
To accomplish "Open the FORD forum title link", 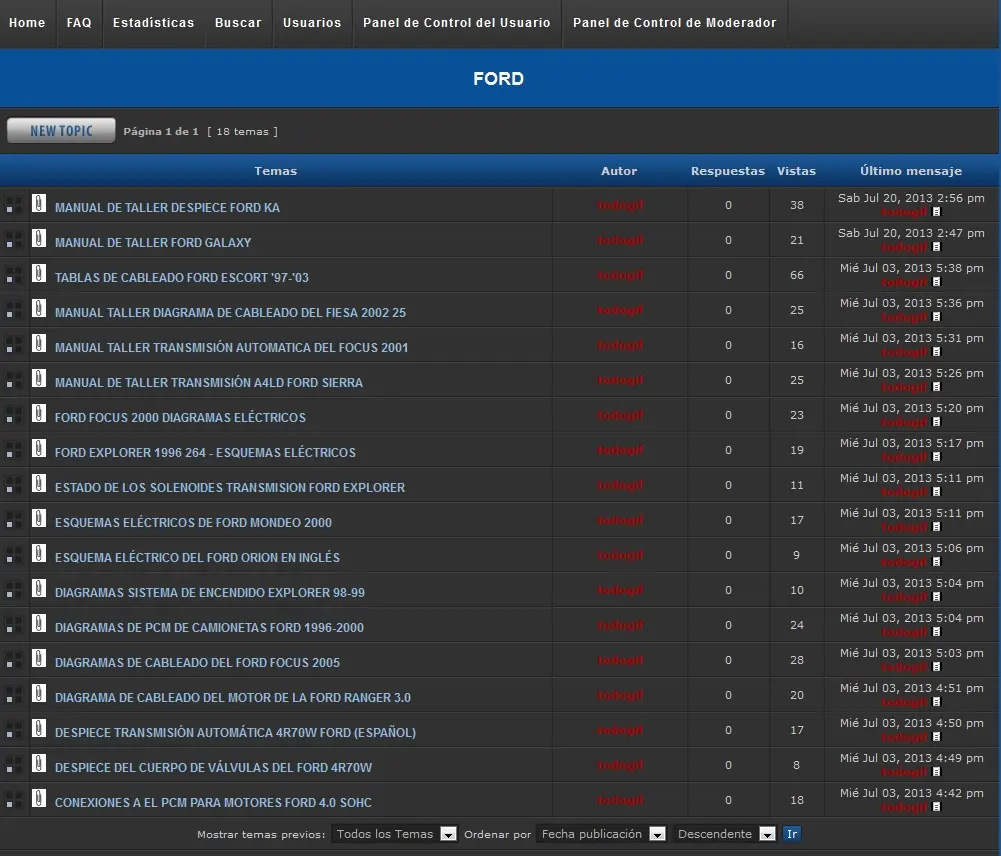I will click(x=498, y=79).
